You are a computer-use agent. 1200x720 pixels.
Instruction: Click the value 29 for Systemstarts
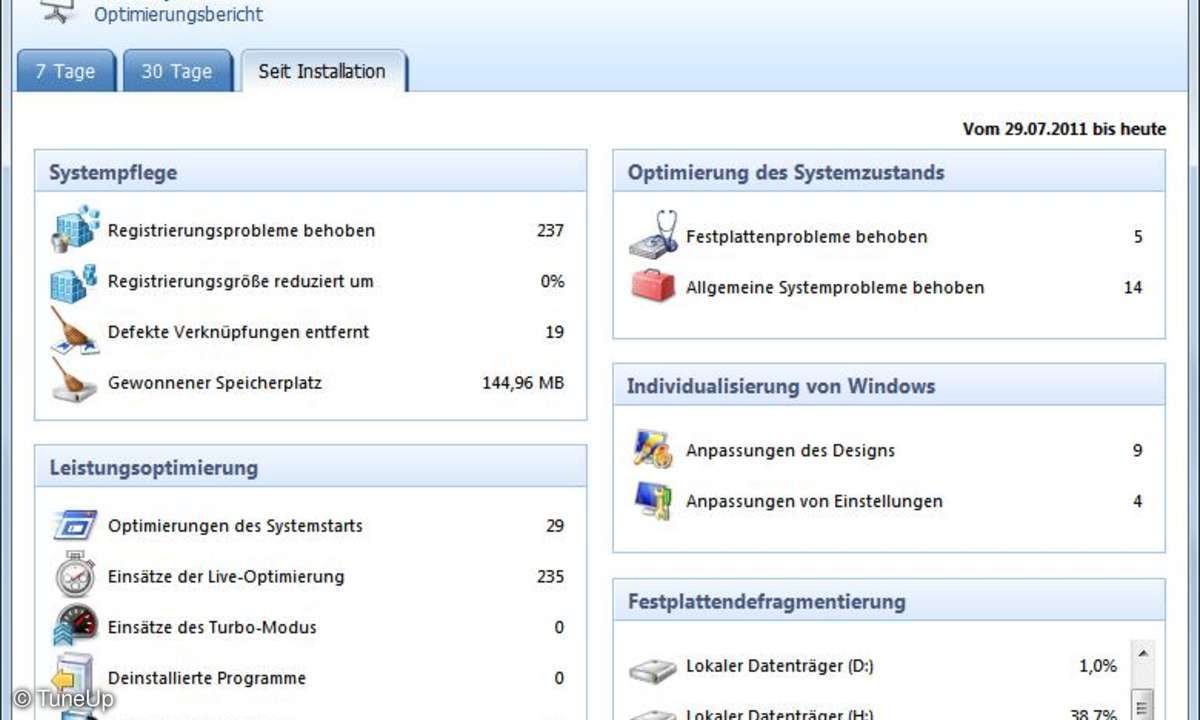click(x=555, y=525)
